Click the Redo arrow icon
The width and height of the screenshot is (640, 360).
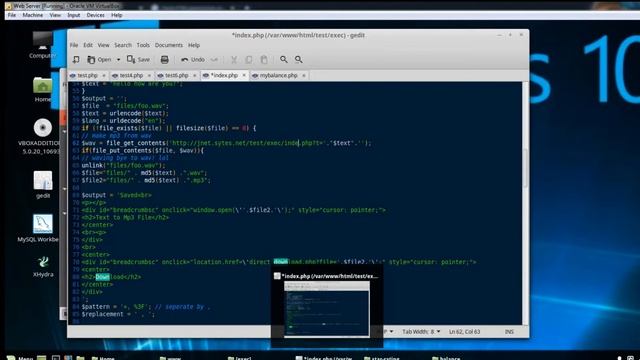click(x=214, y=60)
